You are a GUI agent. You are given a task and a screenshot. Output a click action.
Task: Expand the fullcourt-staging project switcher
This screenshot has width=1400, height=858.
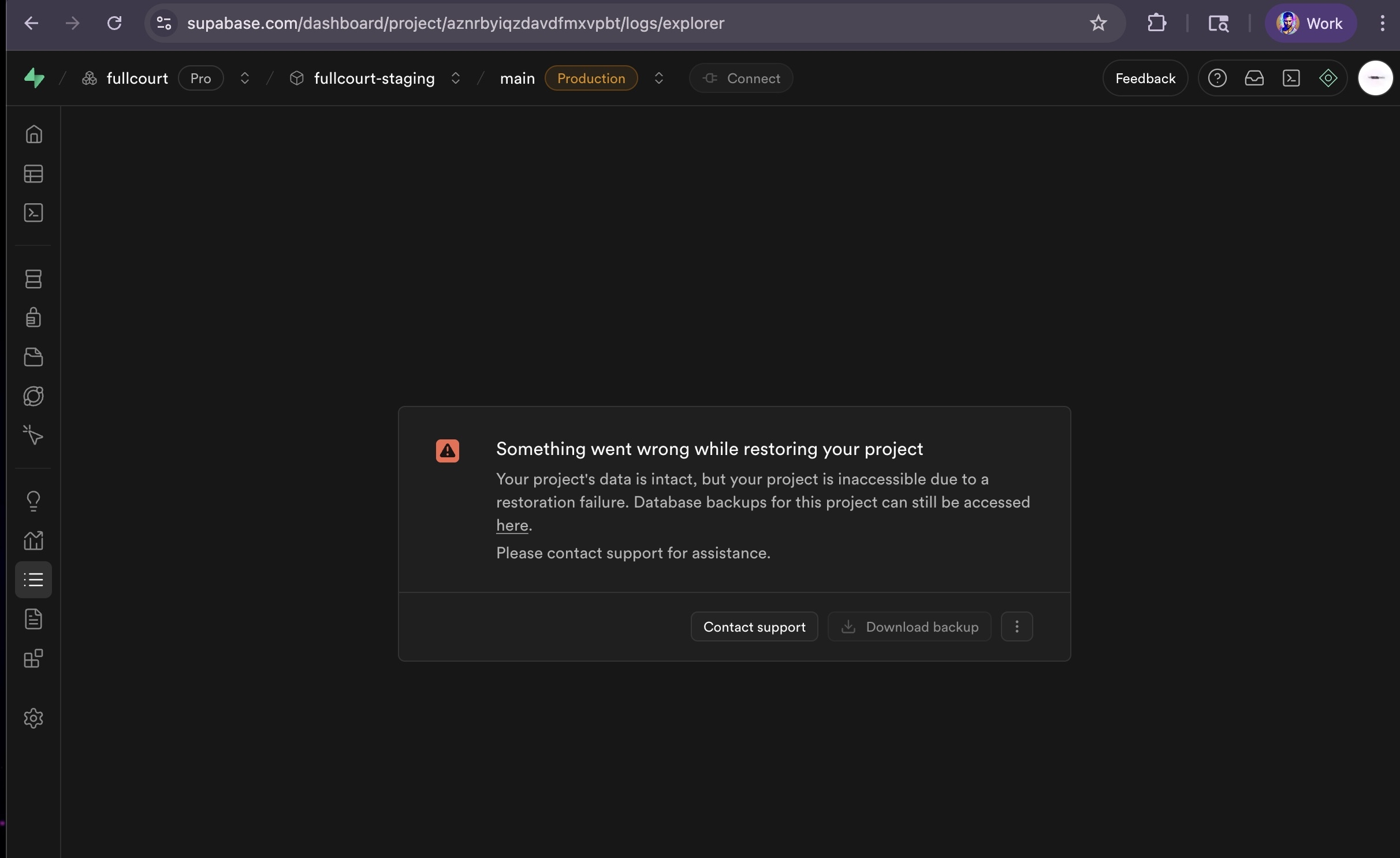pyautogui.click(x=456, y=78)
